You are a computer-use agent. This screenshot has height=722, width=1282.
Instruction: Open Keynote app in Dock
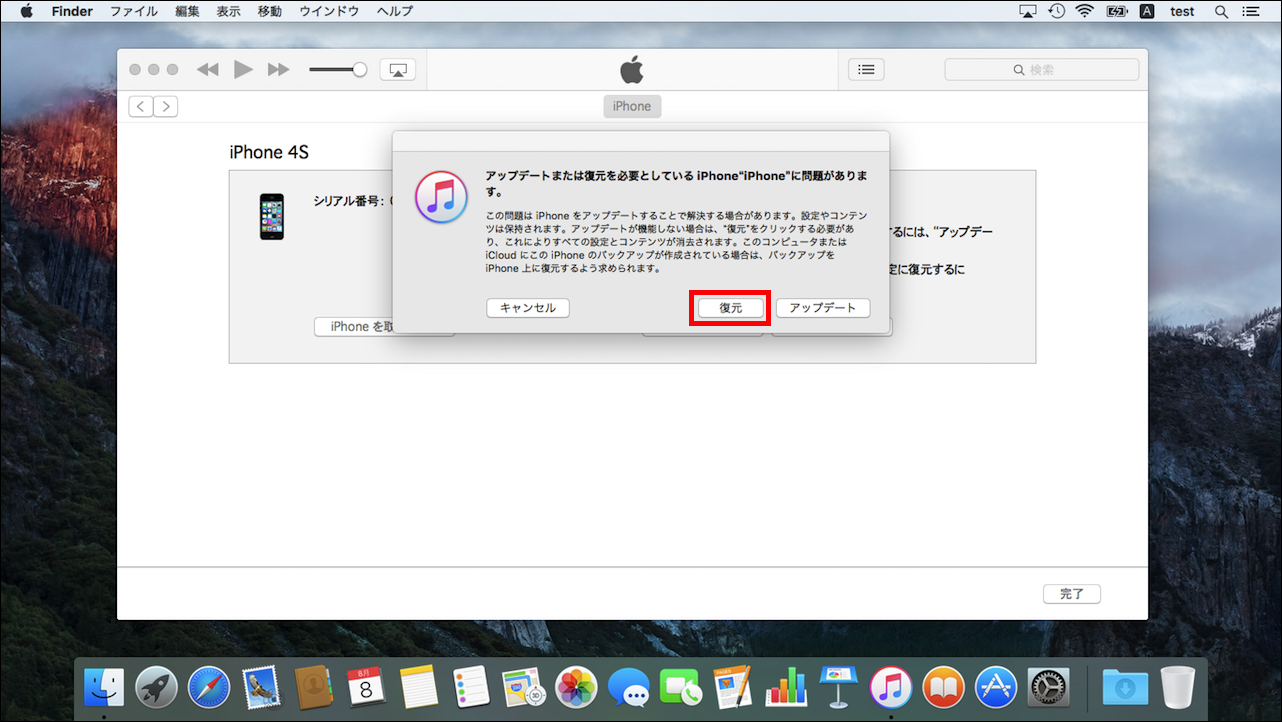(838, 687)
